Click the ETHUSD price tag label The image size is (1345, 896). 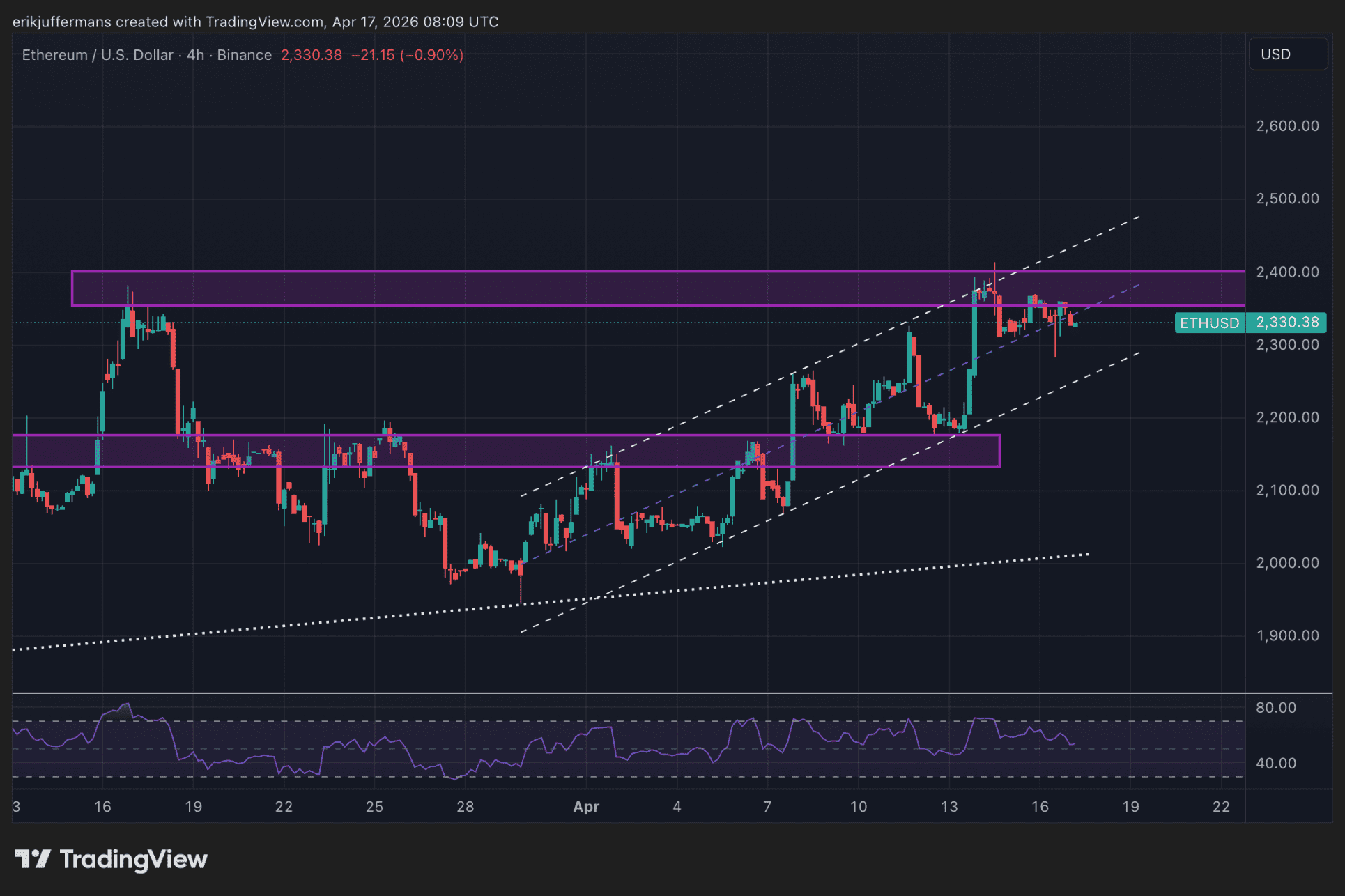1209,323
